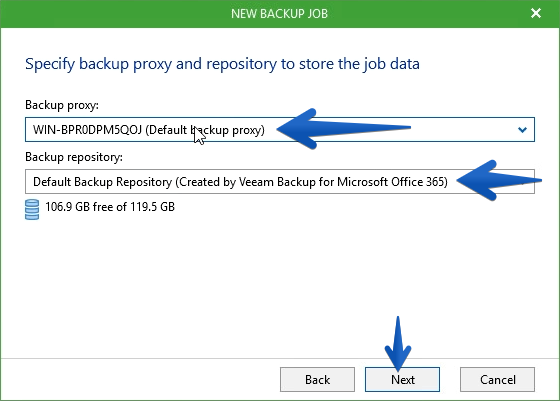Go to the Next wizard step

(x=402, y=379)
